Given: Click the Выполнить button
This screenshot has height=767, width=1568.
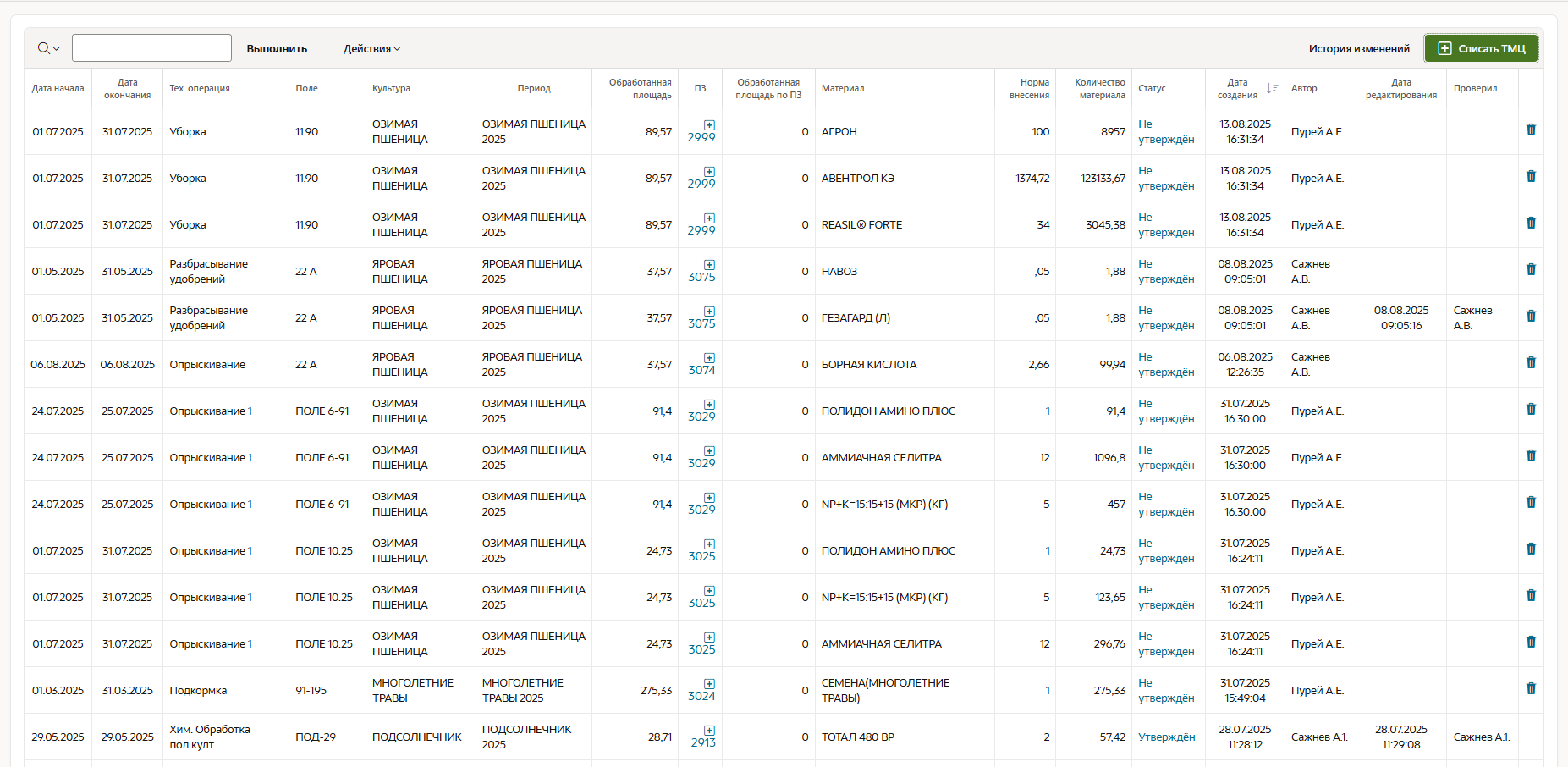Looking at the screenshot, I should pyautogui.click(x=277, y=49).
